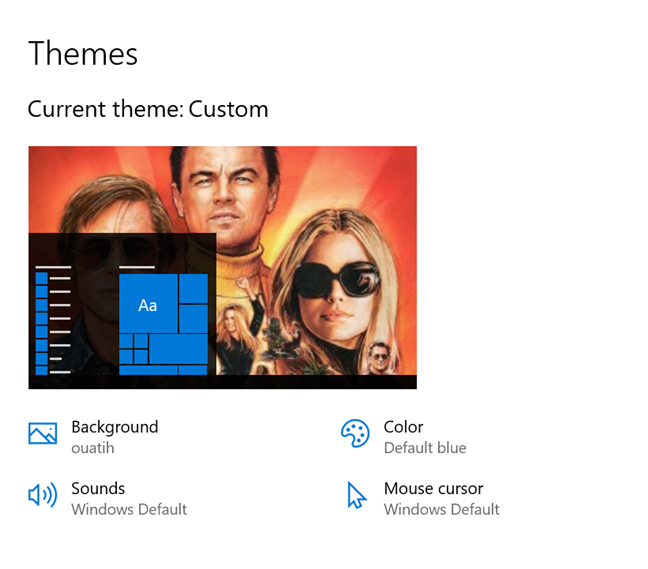648x569 pixels.
Task: Open the Mouse cursor setting label
Action: (434, 488)
